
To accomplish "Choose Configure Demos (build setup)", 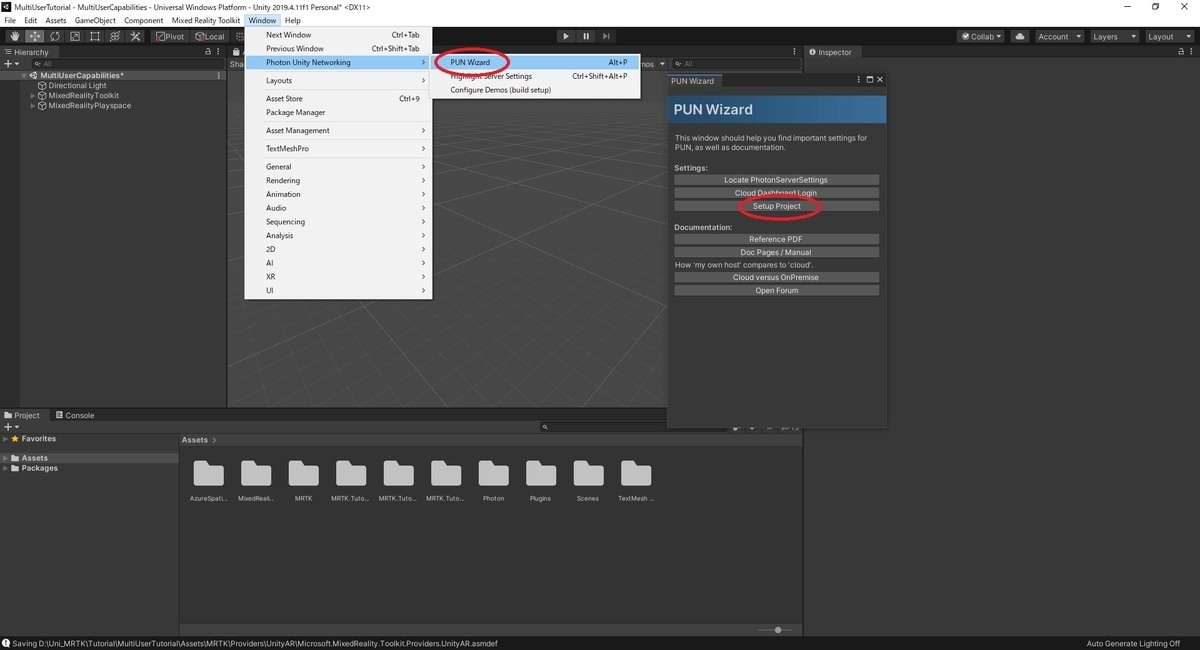I will [x=535, y=90].
